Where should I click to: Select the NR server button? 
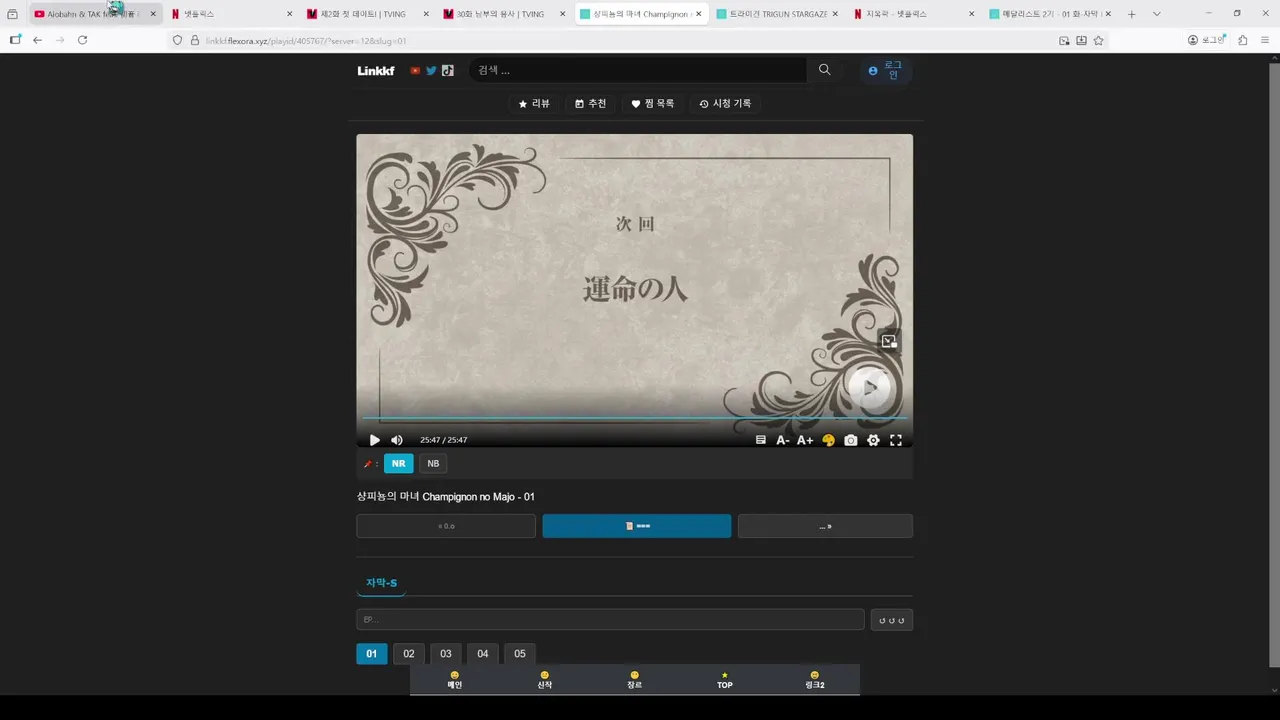[398, 463]
